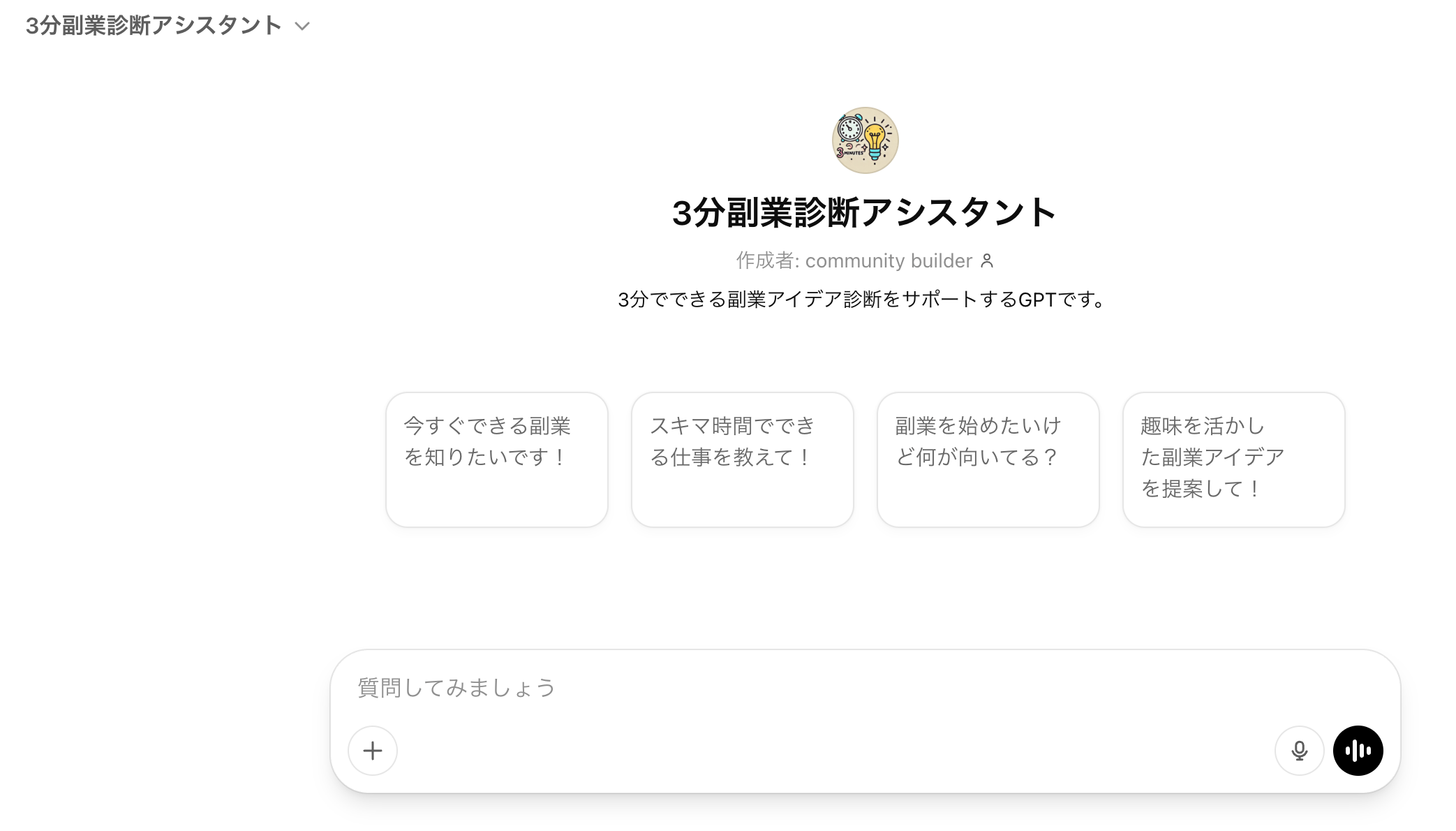Click the 3 MINUTES text inside the GPT avatar
Viewport: 1456px width, 831px height.
point(850,152)
